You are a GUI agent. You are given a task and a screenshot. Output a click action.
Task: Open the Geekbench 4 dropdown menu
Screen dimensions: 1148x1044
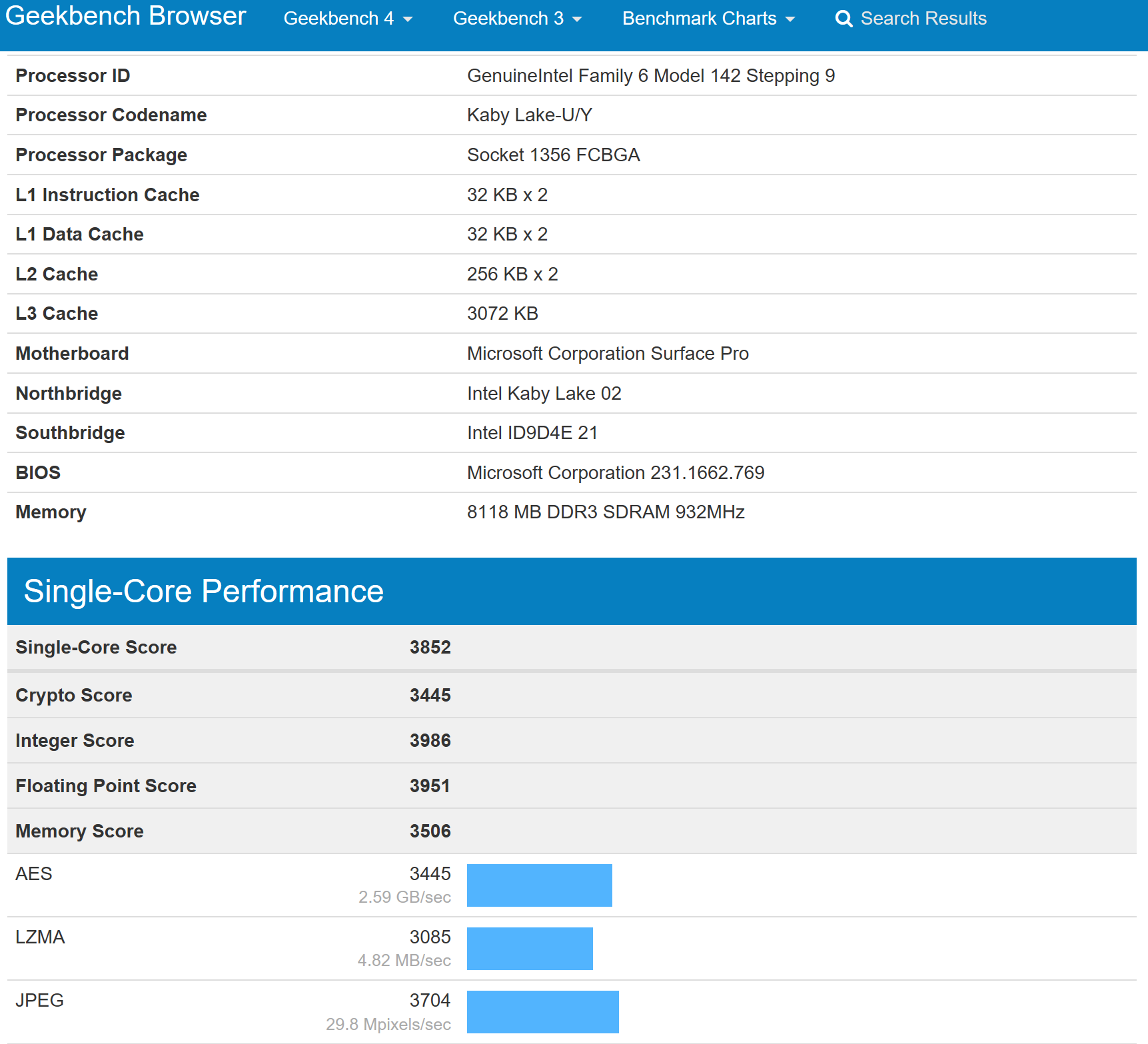(348, 19)
